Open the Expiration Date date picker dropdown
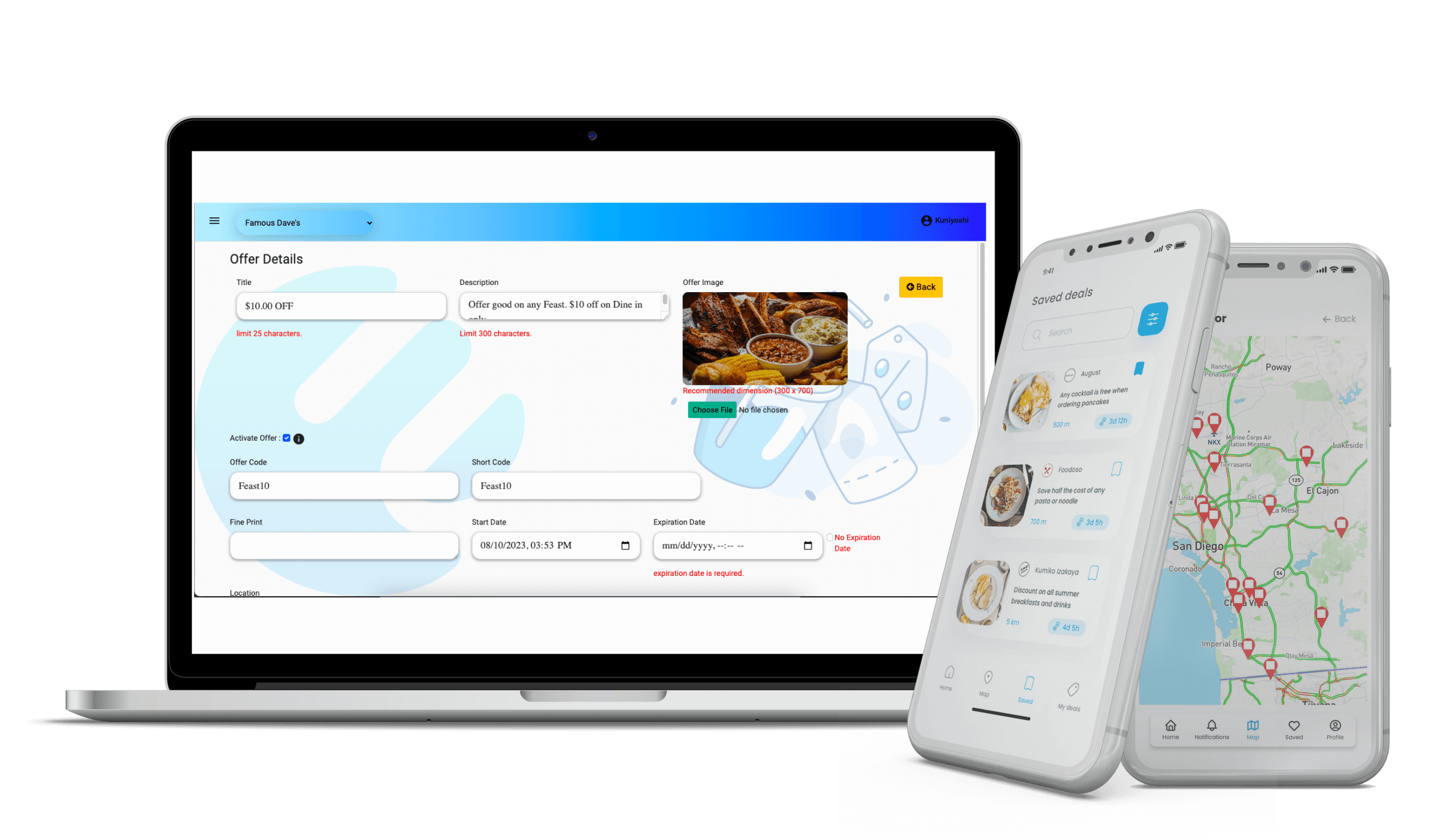1446x840 pixels. click(808, 545)
